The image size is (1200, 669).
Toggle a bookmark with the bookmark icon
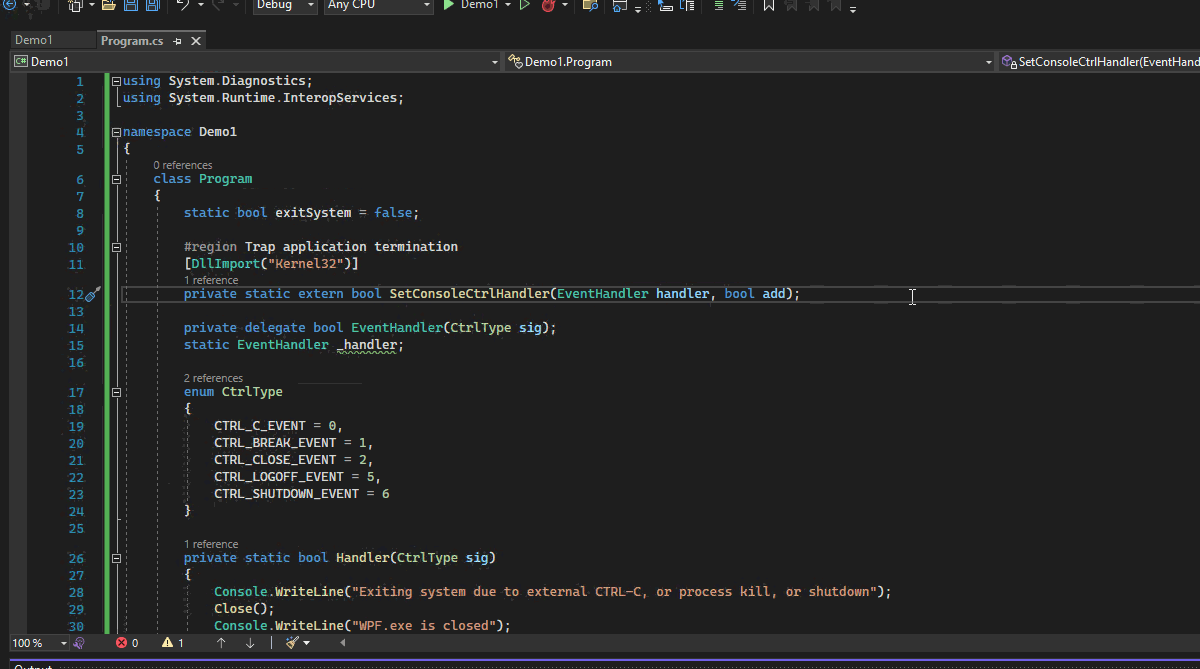point(768,5)
